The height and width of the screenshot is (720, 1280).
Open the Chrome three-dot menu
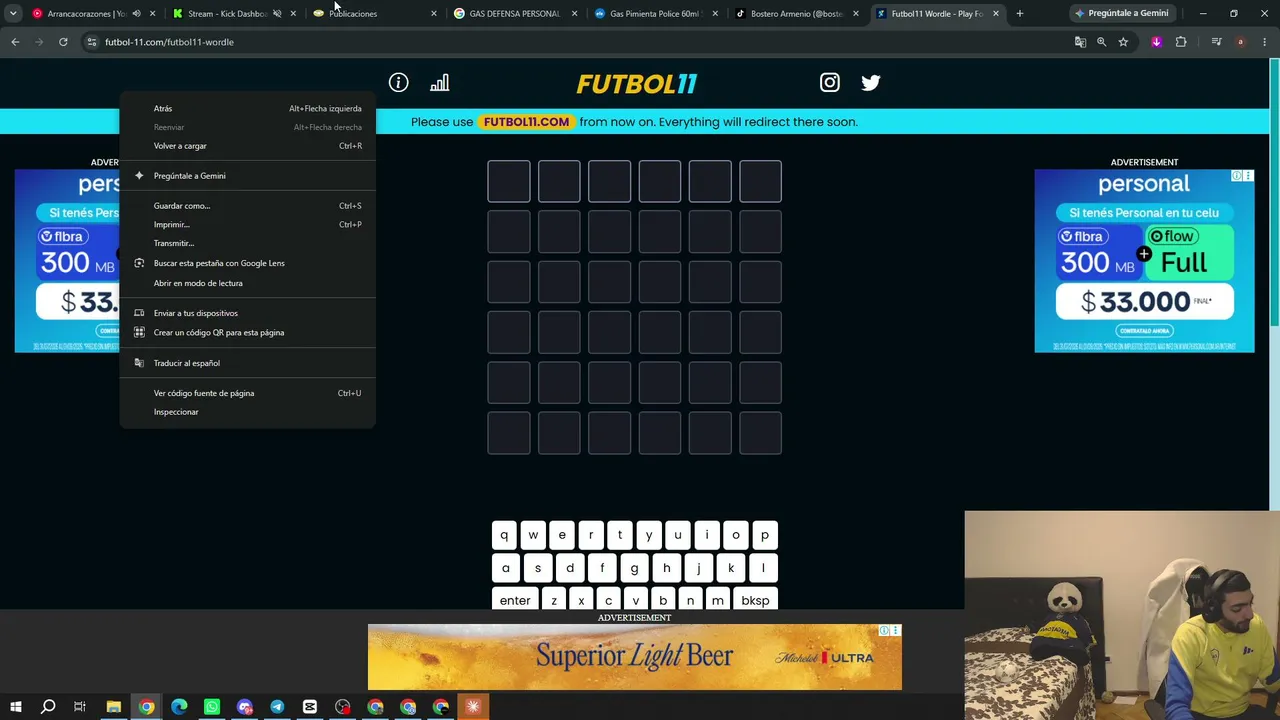tap(1263, 42)
